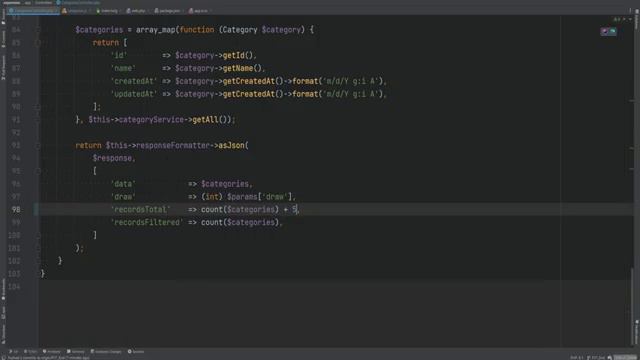The image size is (640, 360).
Task: Click responseFormatter property reference
Action: point(173,145)
